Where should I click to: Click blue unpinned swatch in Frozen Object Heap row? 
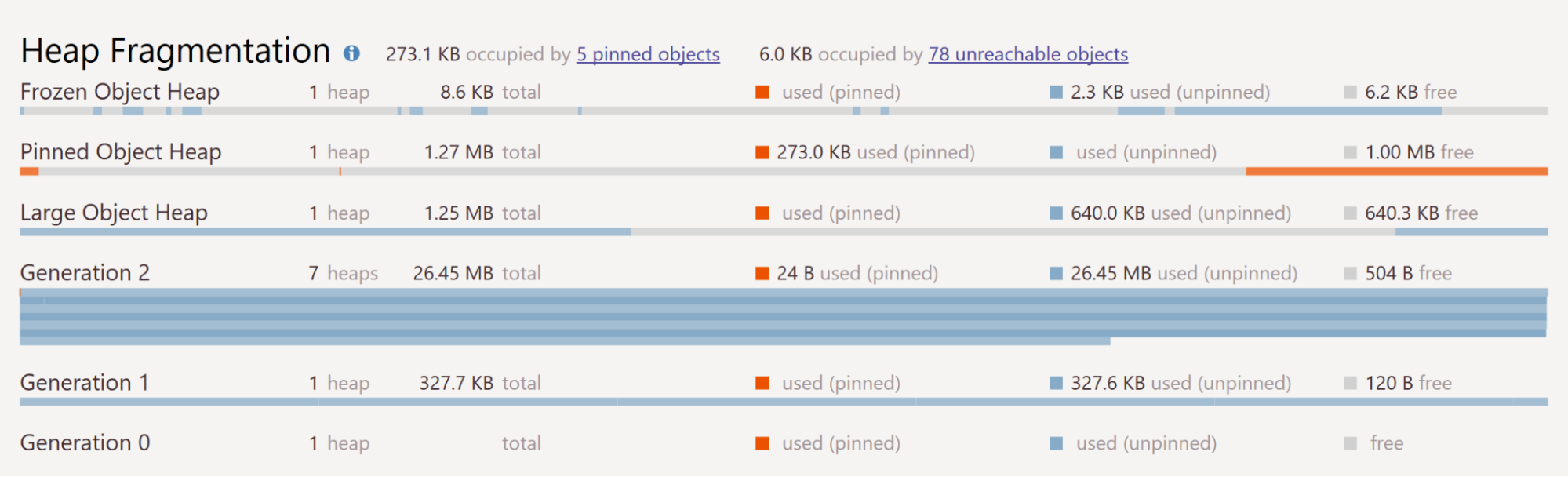coord(1056,93)
